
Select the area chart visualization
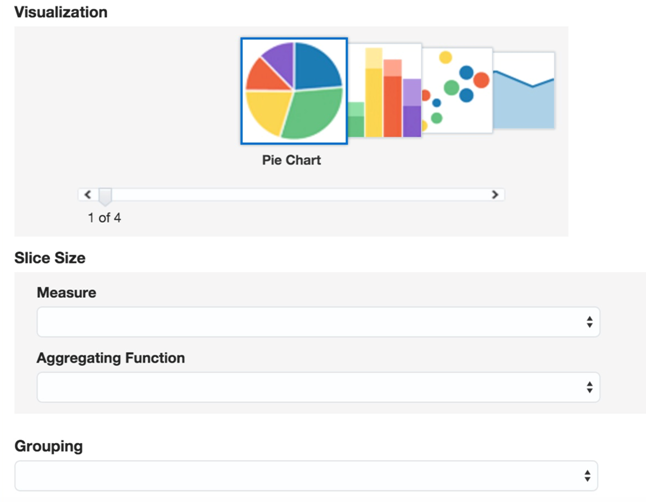[x=525, y=91]
